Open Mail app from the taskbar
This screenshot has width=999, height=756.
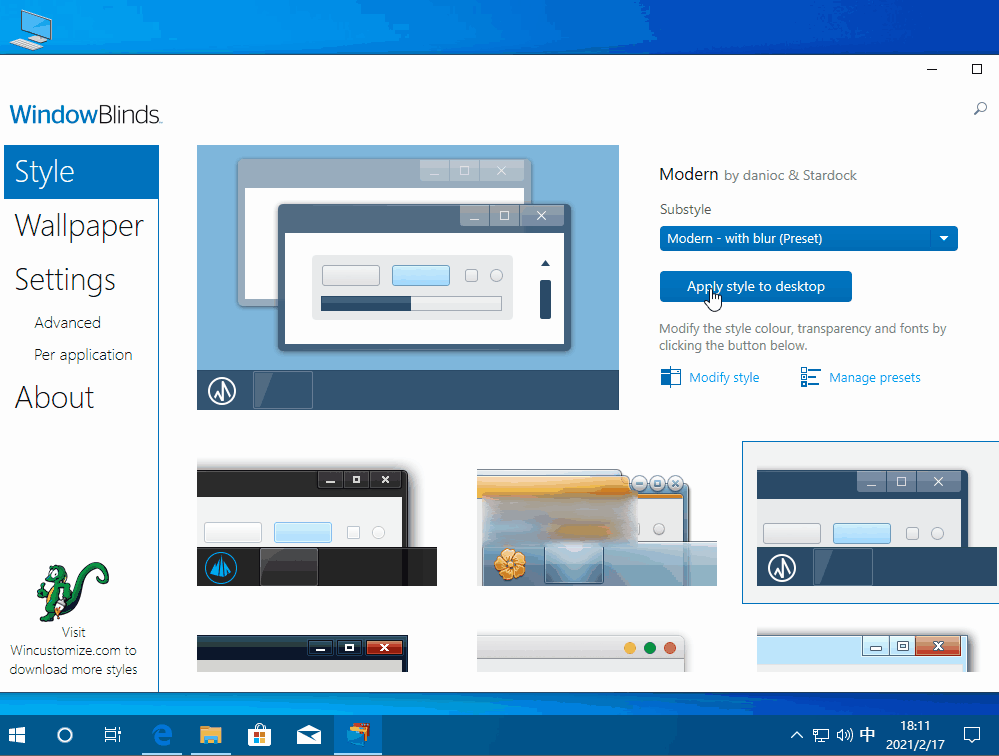[x=309, y=736]
